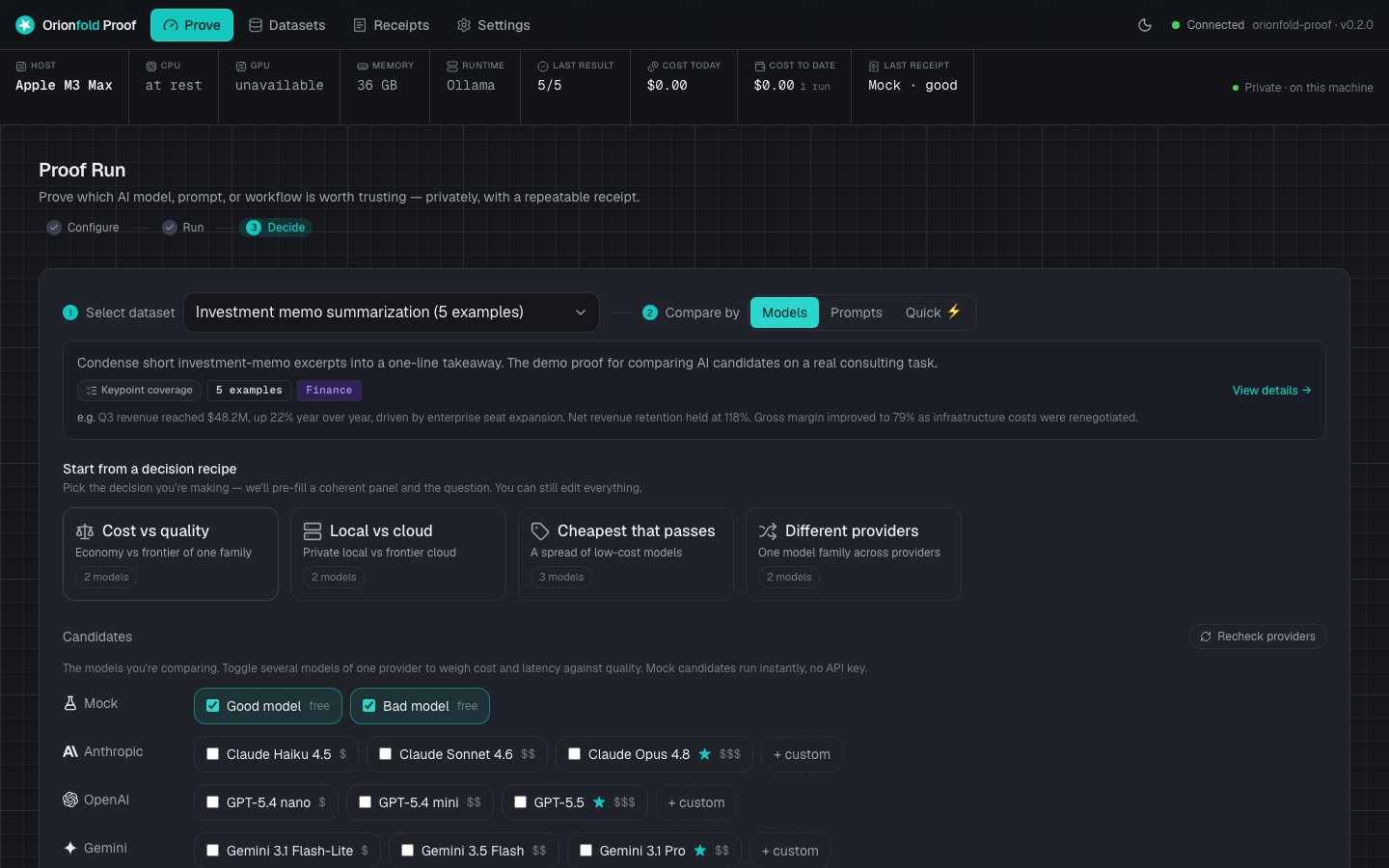Image resolution: width=1389 pixels, height=868 pixels.
Task: Click the 'Private · on this machine' status
Action: tap(1303, 88)
